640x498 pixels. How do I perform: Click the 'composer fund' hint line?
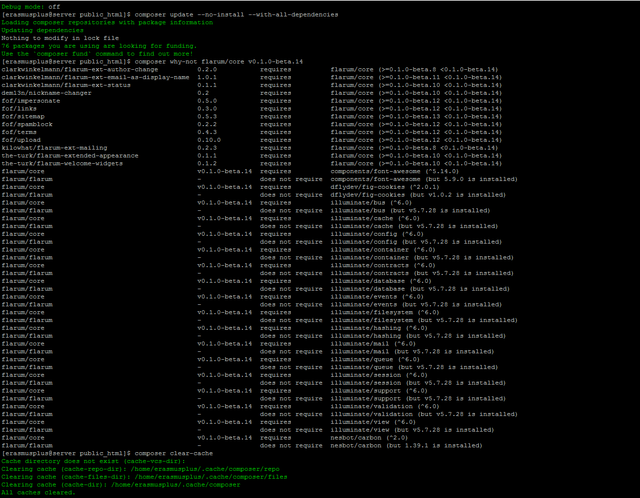[x=97, y=54]
